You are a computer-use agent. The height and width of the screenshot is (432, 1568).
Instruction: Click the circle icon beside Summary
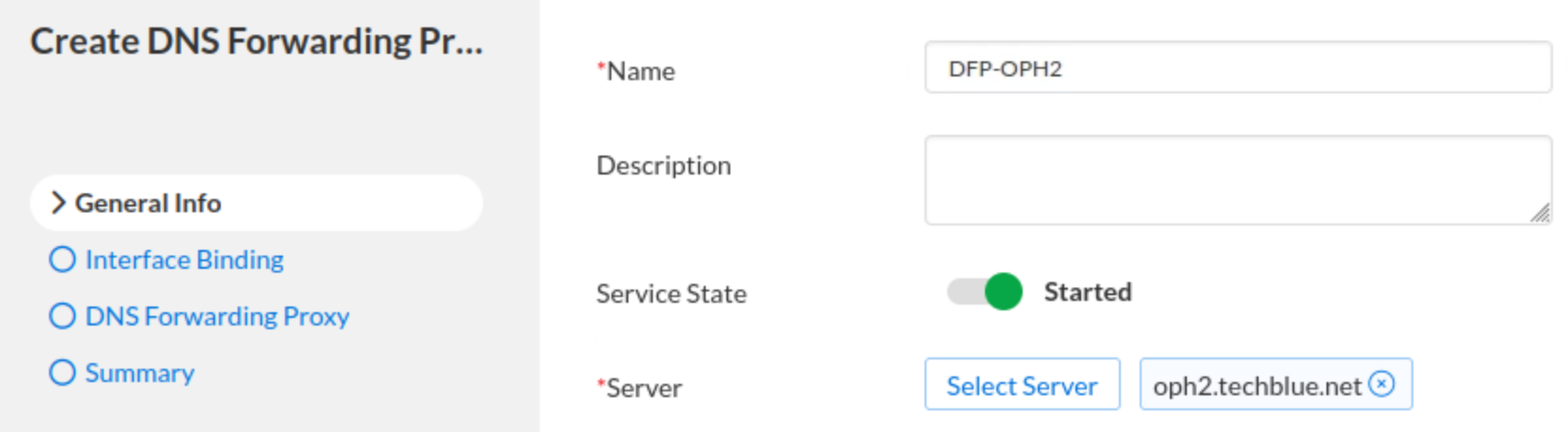point(62,373)
